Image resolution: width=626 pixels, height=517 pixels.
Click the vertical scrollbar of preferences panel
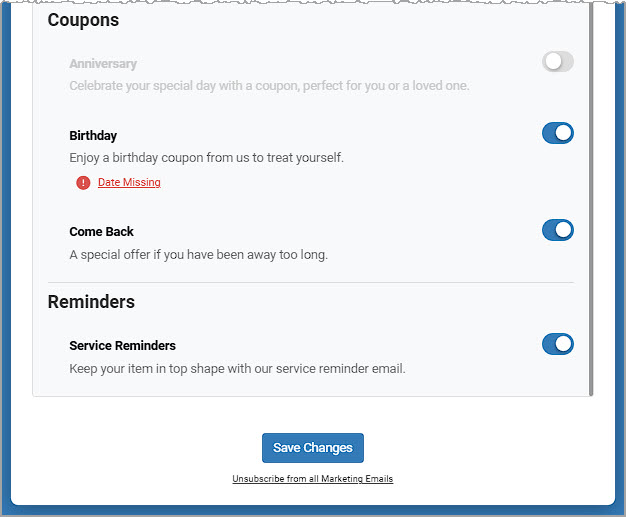(591, 200)
